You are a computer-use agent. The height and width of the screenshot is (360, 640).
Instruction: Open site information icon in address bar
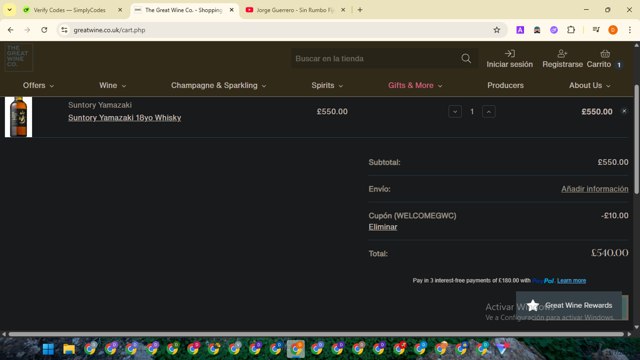[64, 30]
